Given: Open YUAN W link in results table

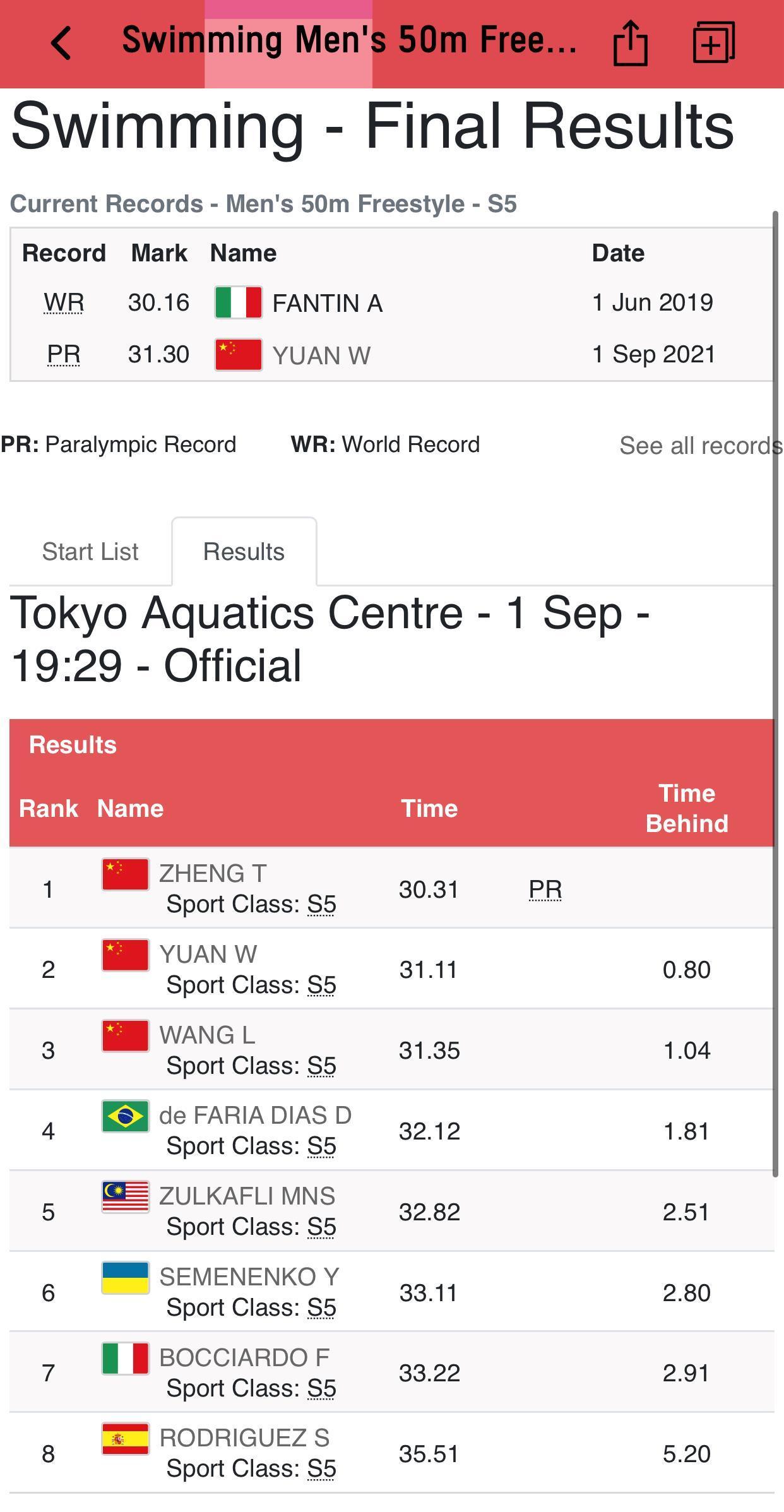Looking at the screenshot, I should (x=208, y=955).
